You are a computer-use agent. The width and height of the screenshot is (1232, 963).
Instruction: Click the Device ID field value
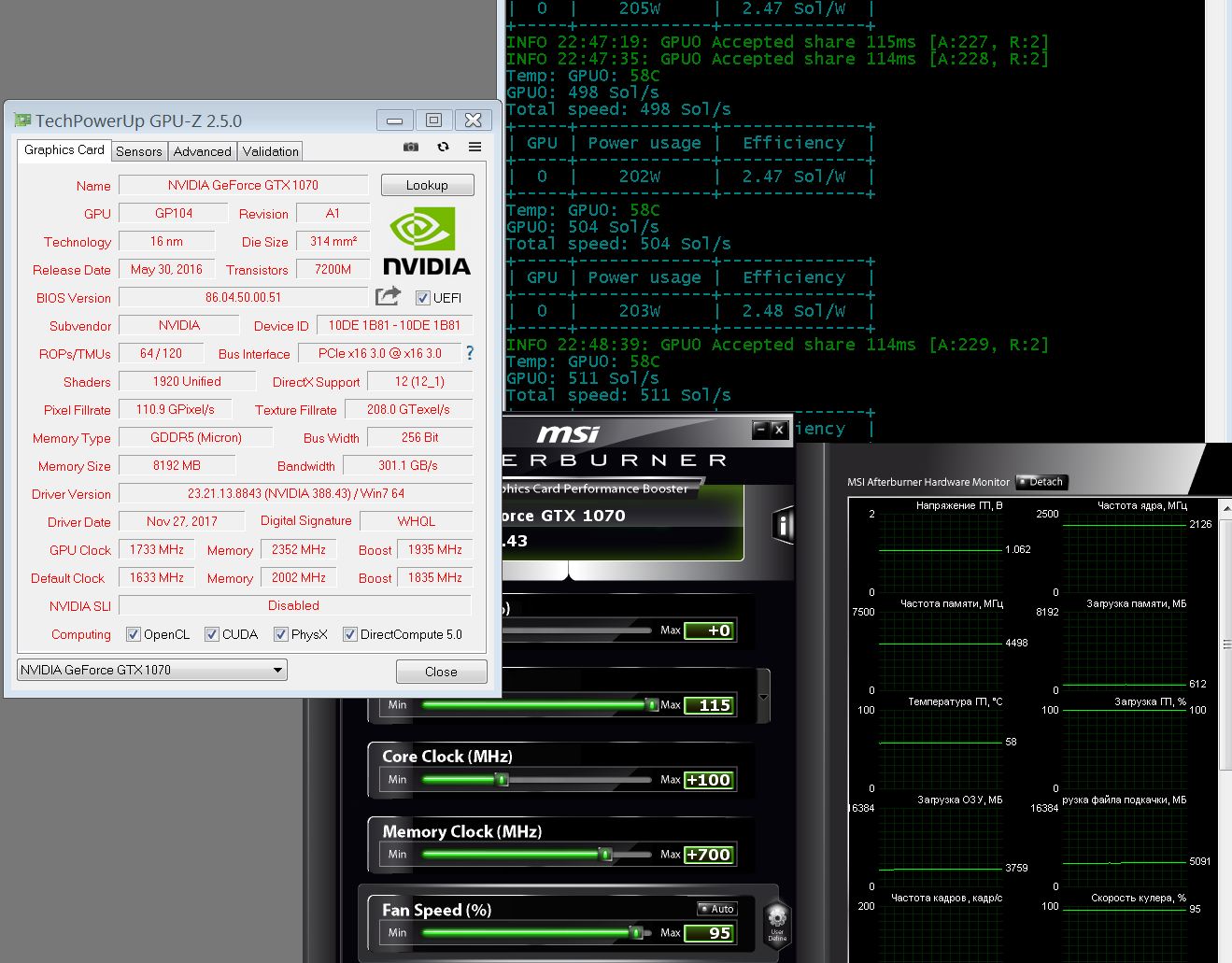click(x=394, y=325)
